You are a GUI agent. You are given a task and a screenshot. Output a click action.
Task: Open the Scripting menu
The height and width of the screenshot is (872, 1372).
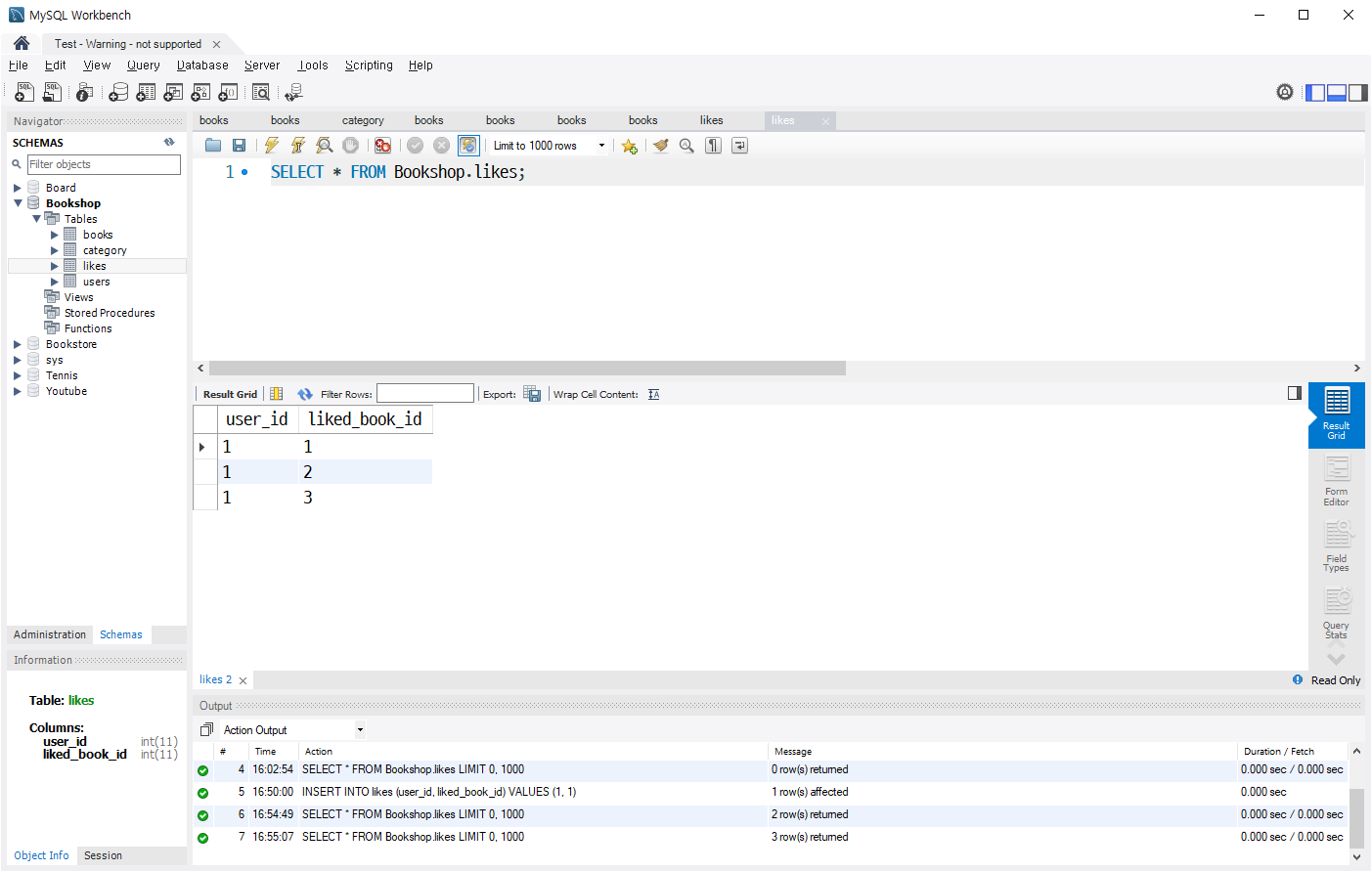(x=369, y=65)
